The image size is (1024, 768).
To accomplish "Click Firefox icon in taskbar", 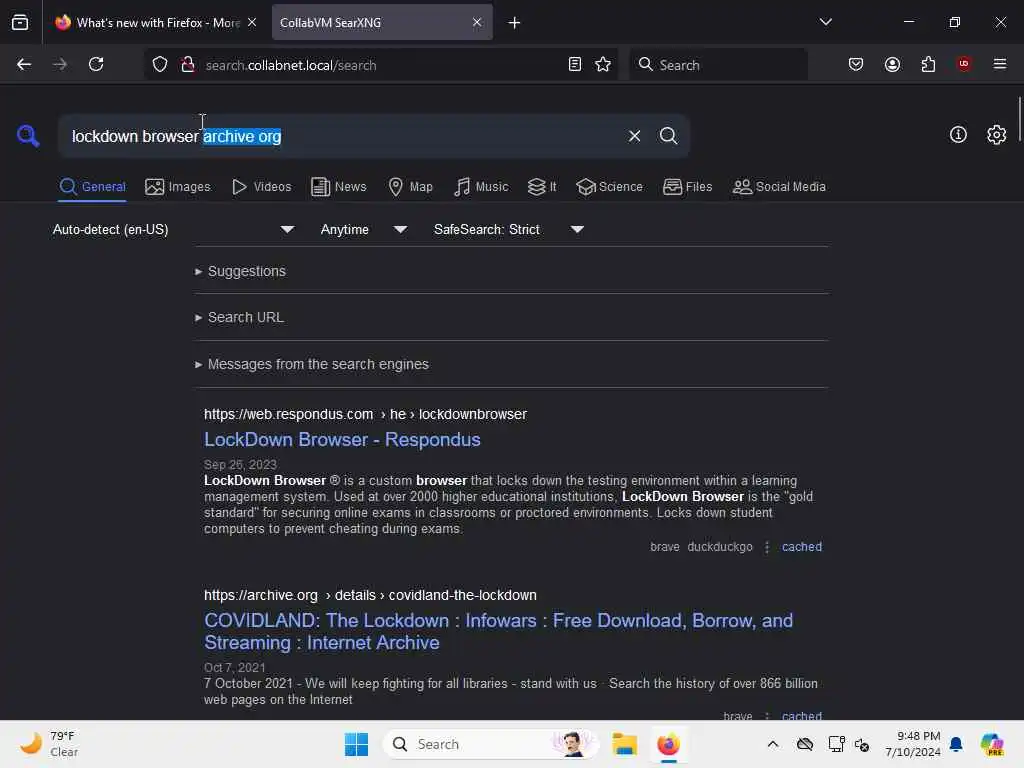I will point(668,744).
